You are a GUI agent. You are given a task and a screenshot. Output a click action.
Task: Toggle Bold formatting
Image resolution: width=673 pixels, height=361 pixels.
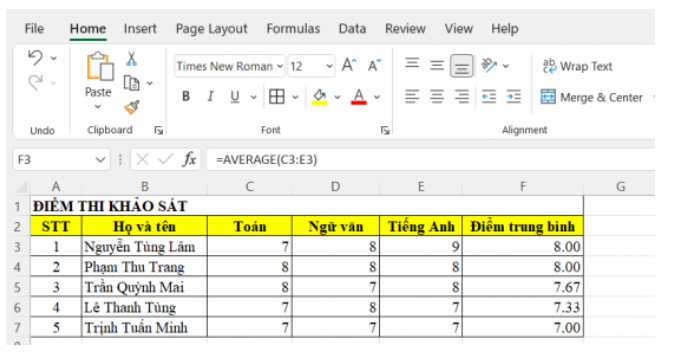coord(186,97)
